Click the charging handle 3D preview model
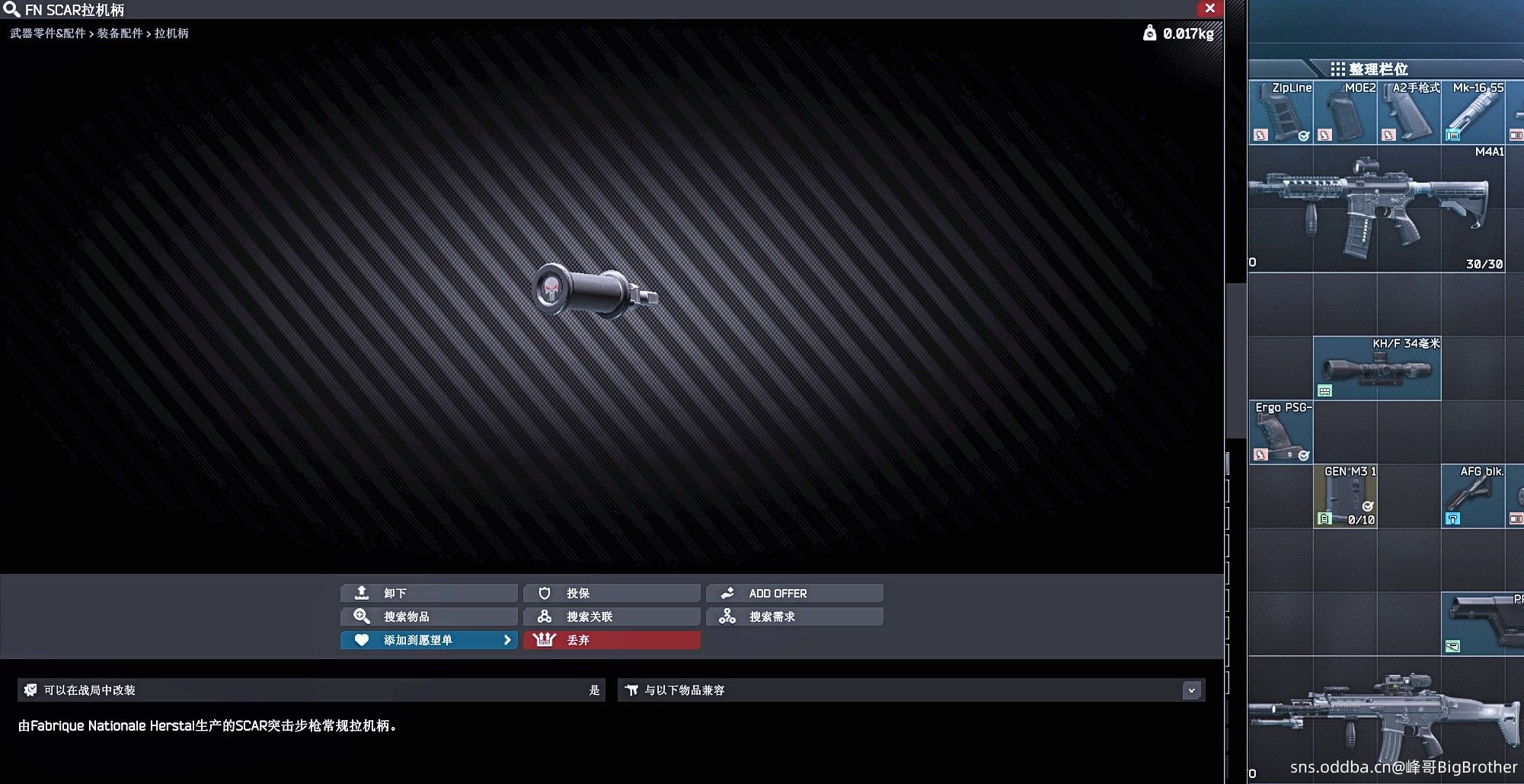1524x784 pixels. coord(594,291)
